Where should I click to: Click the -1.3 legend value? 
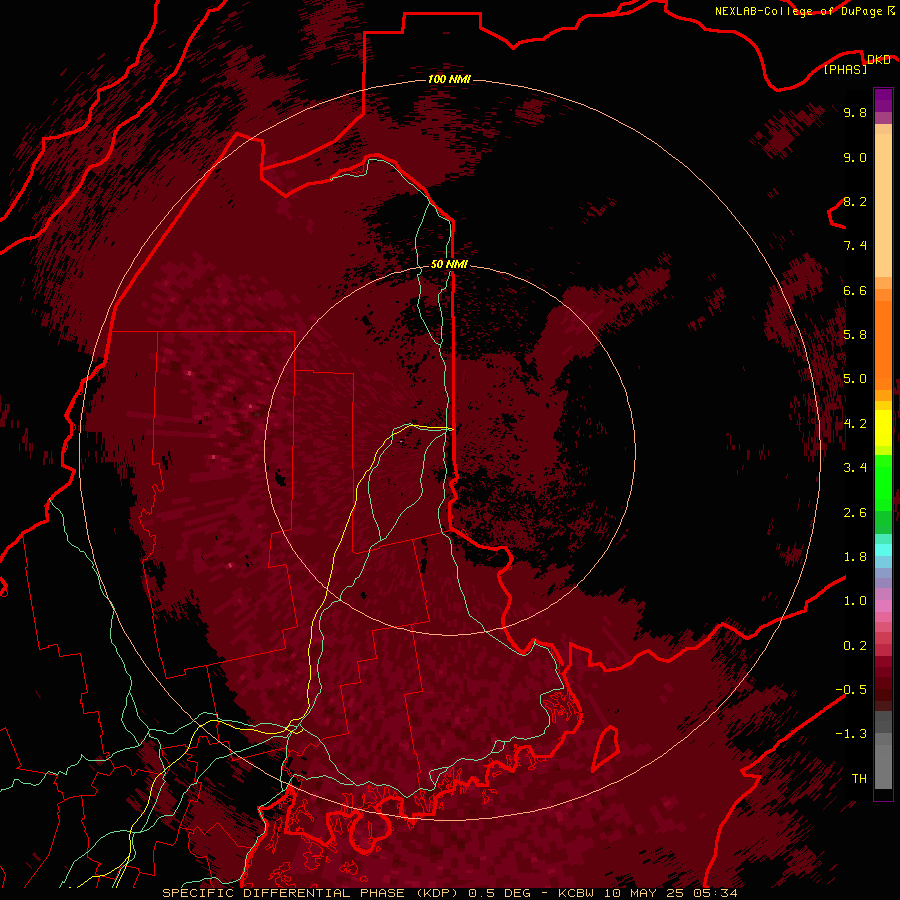[851, 734]
